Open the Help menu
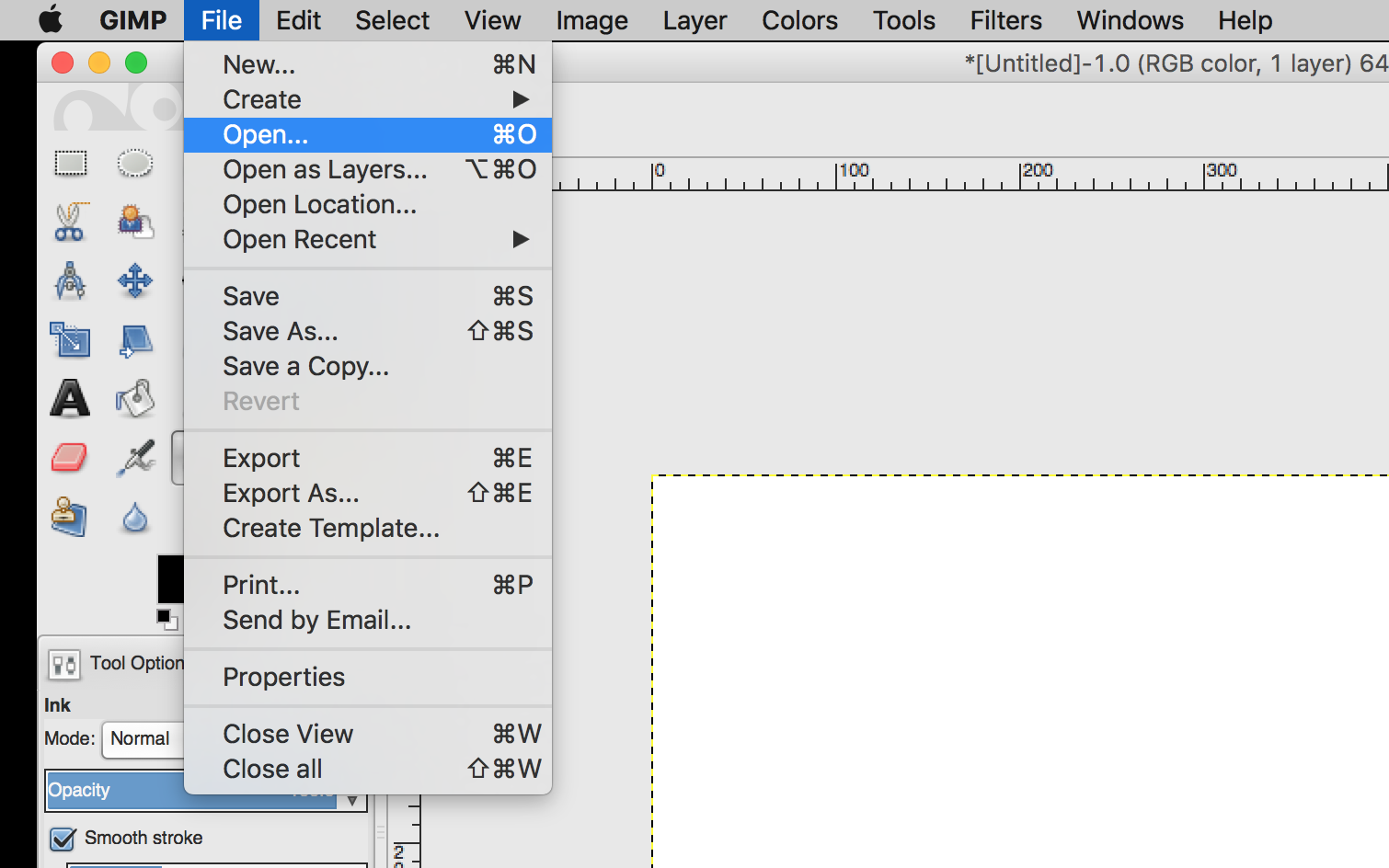The height and width of the screenshot is (868, 1389). pos(1245,20)
